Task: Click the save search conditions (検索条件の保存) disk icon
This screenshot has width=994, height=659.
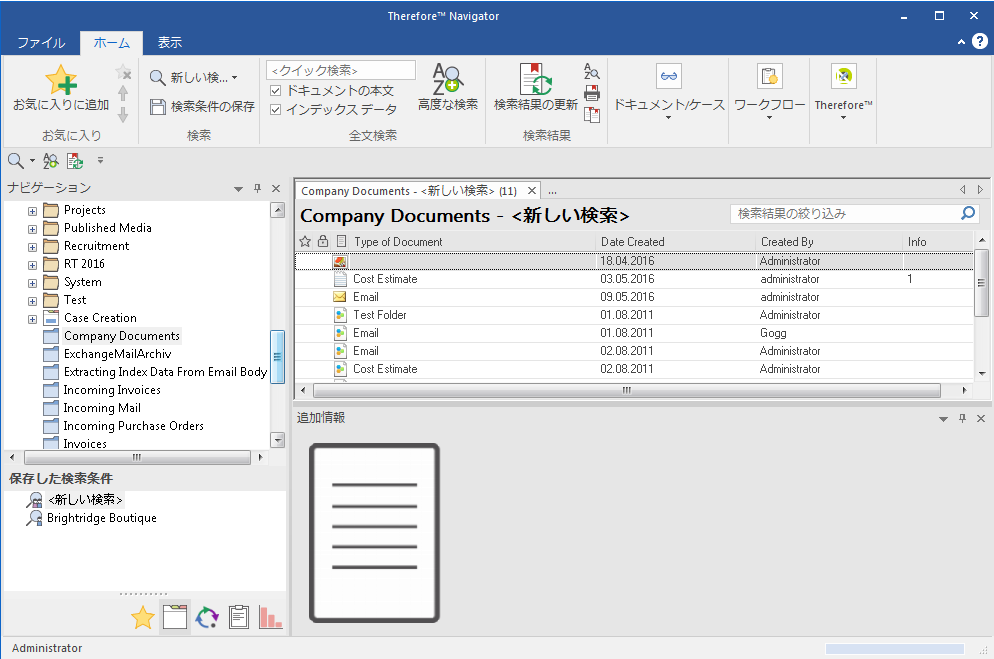Action: 157,106
